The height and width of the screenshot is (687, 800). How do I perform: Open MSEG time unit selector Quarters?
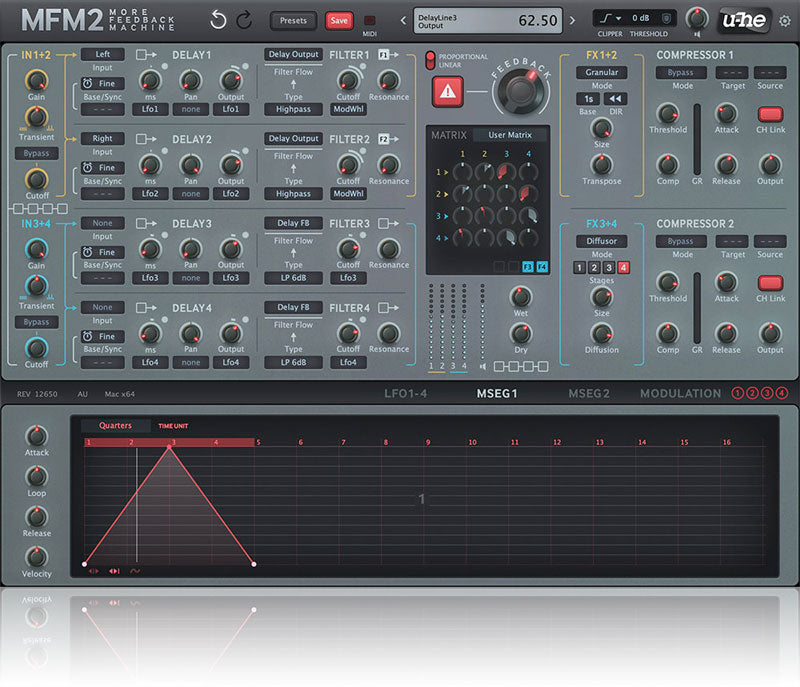click(x=115, y=425)
